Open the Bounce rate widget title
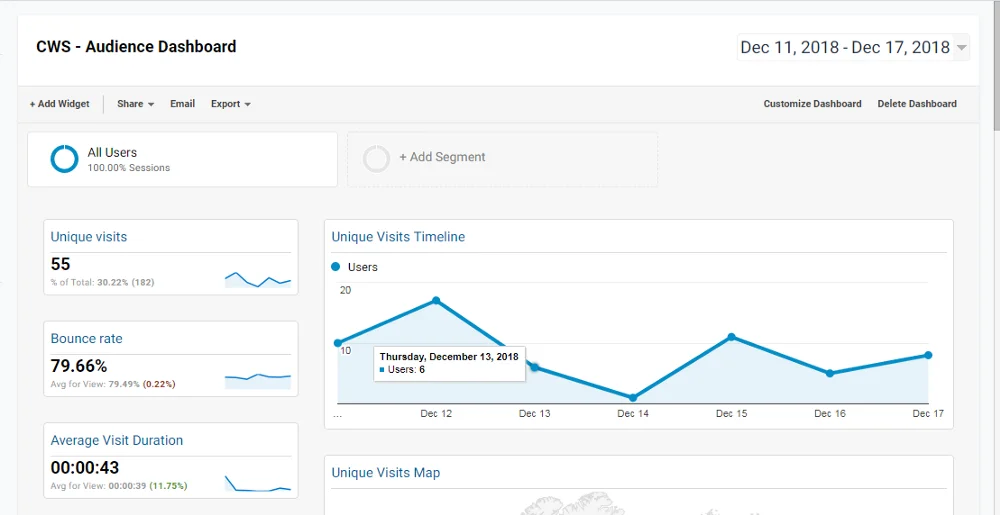Screen dimensions: 1000x515 click(x=86, y=338)
